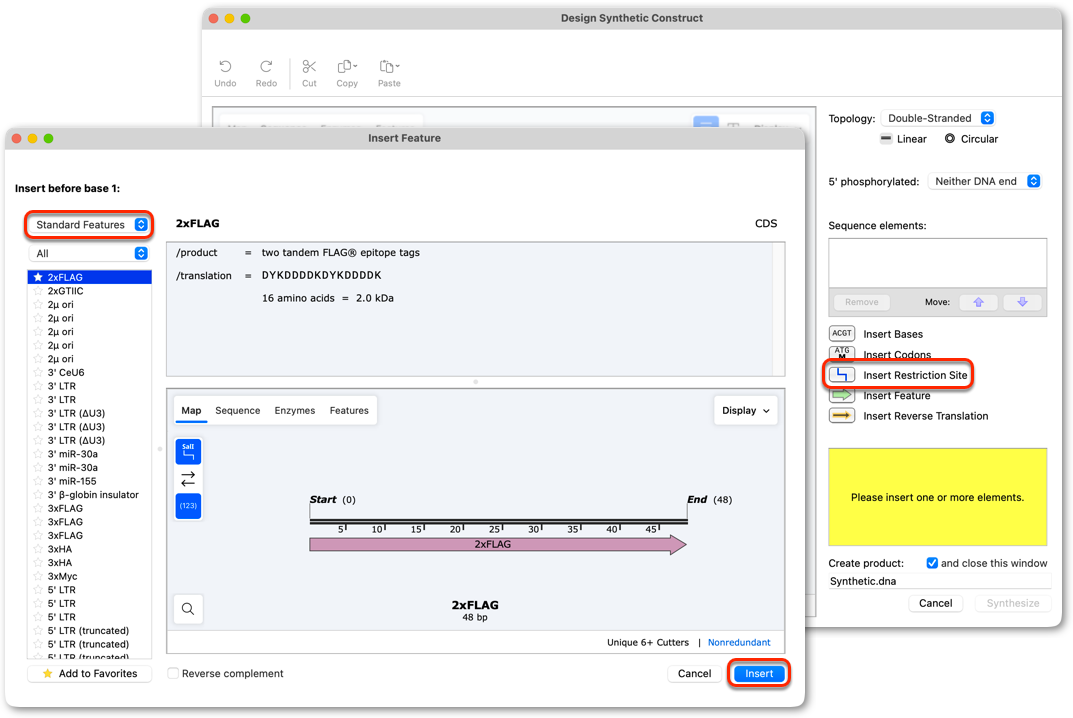Switch to the Map tab
This screenshot has width=1073, height=718.
coord(191,411)
